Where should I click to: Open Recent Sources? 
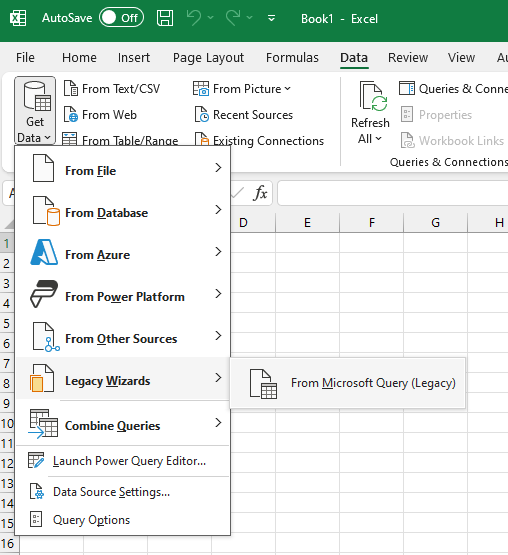click(x=244, y=115)
